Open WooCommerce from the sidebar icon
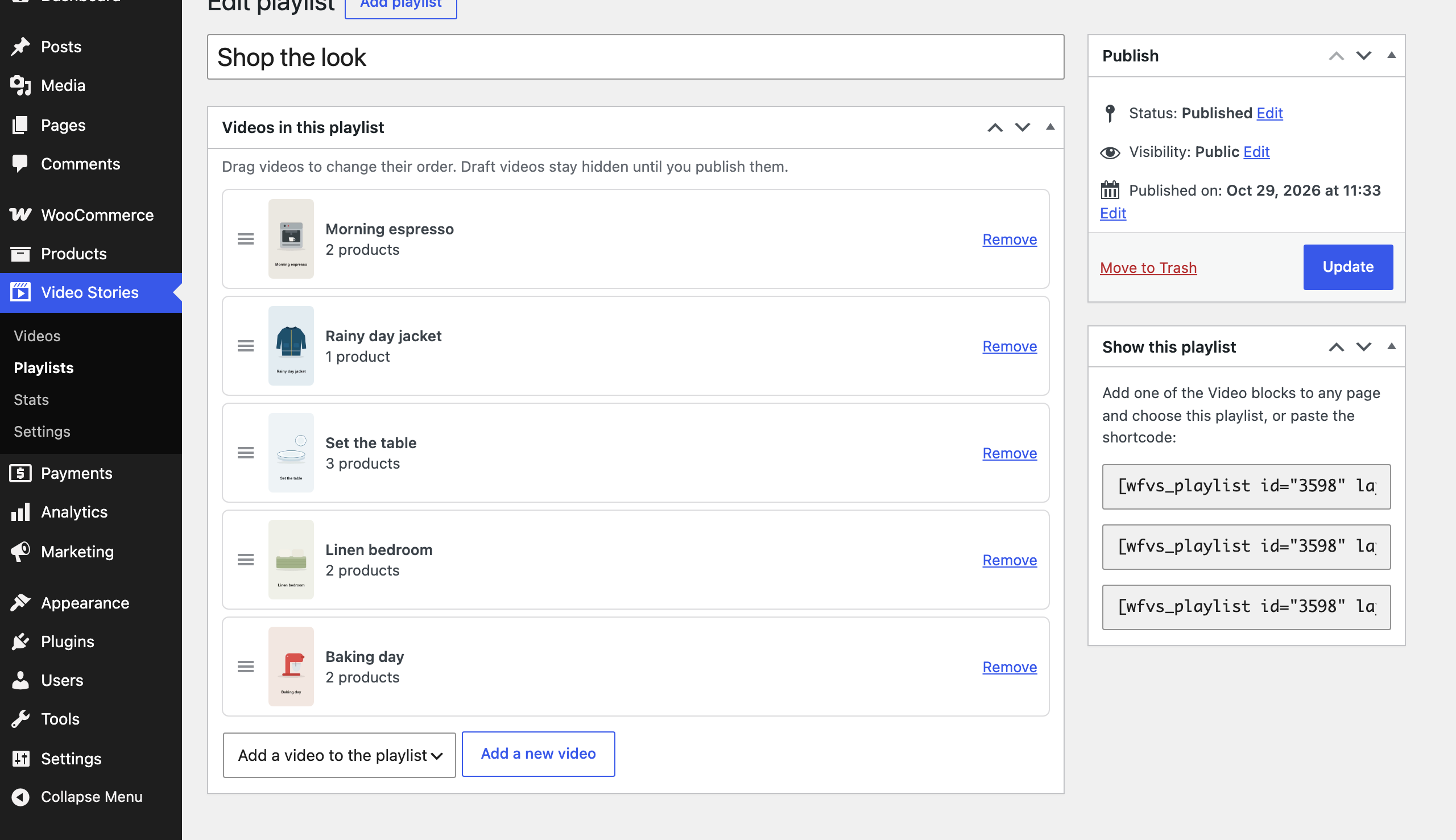The image size is (1456, 840). (x=20, y=214)
